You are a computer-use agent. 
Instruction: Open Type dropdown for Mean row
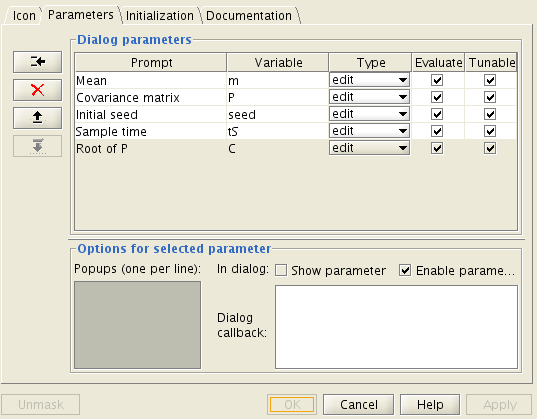point(369,80)
